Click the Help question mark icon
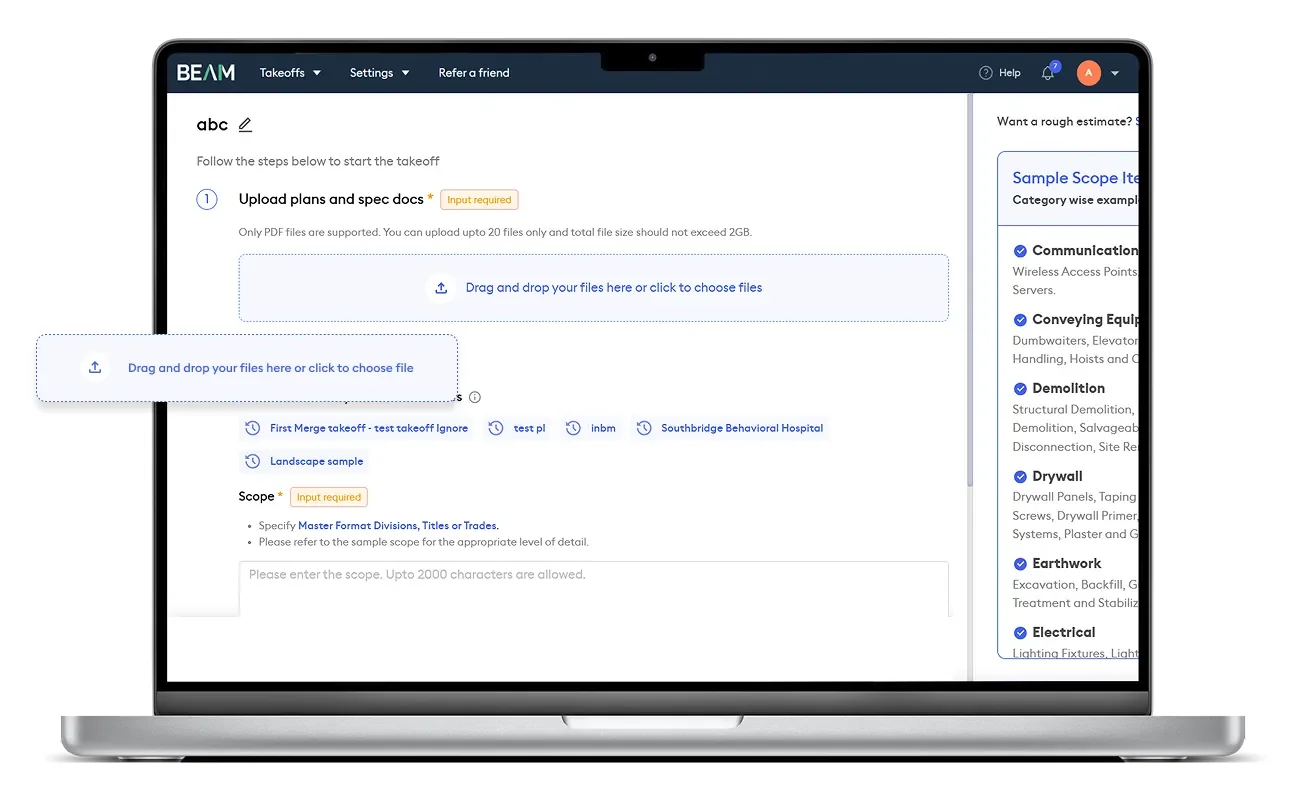 [x=985, y=73]
